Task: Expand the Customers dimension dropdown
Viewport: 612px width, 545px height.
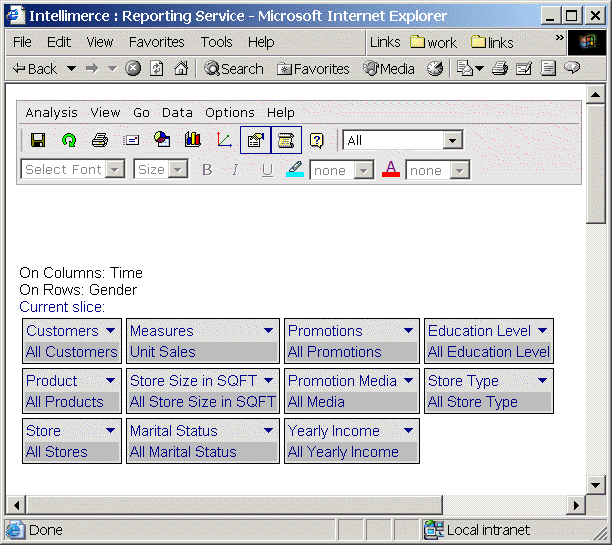Action: (x=110, y=331)
